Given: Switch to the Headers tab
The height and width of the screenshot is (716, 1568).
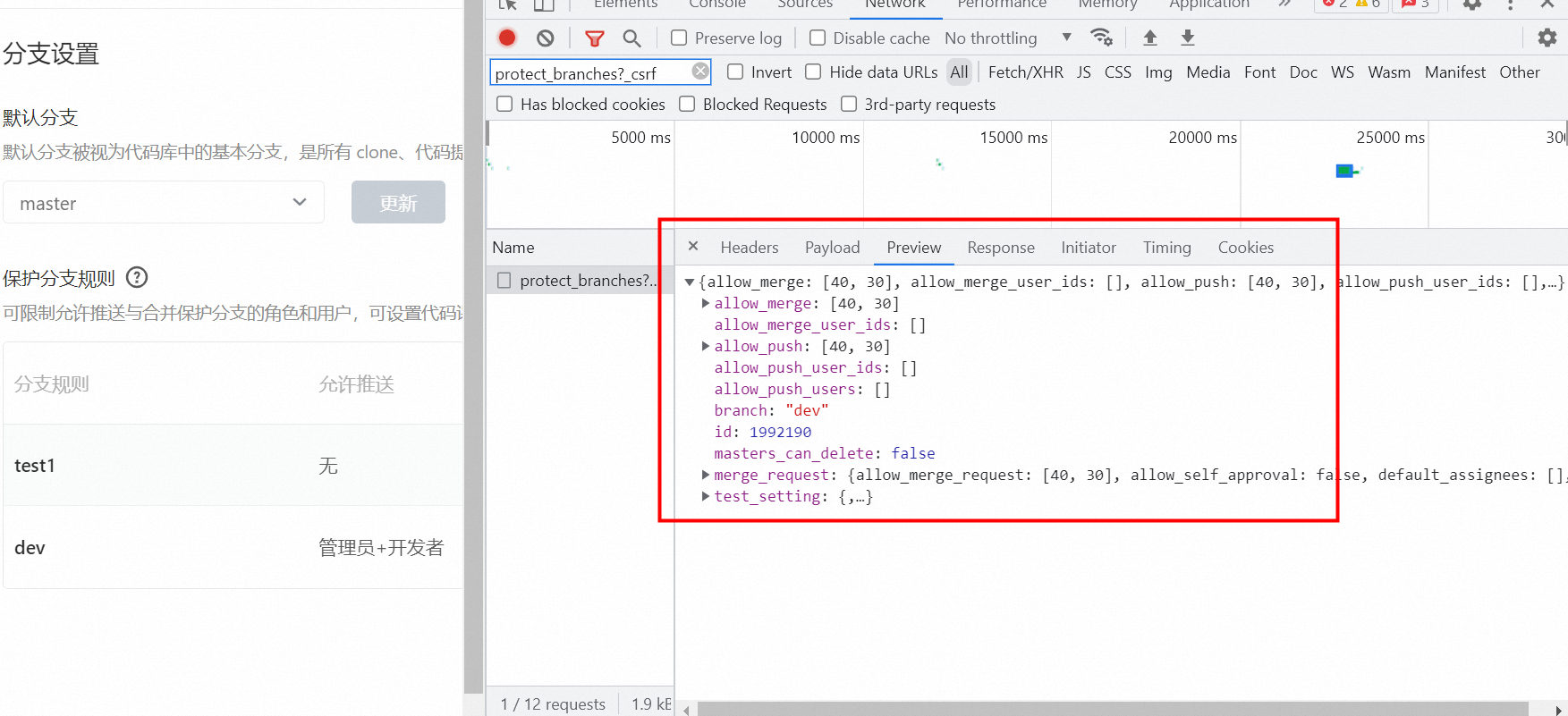Looking at the screenshot, I should click(x=750, y=248).
